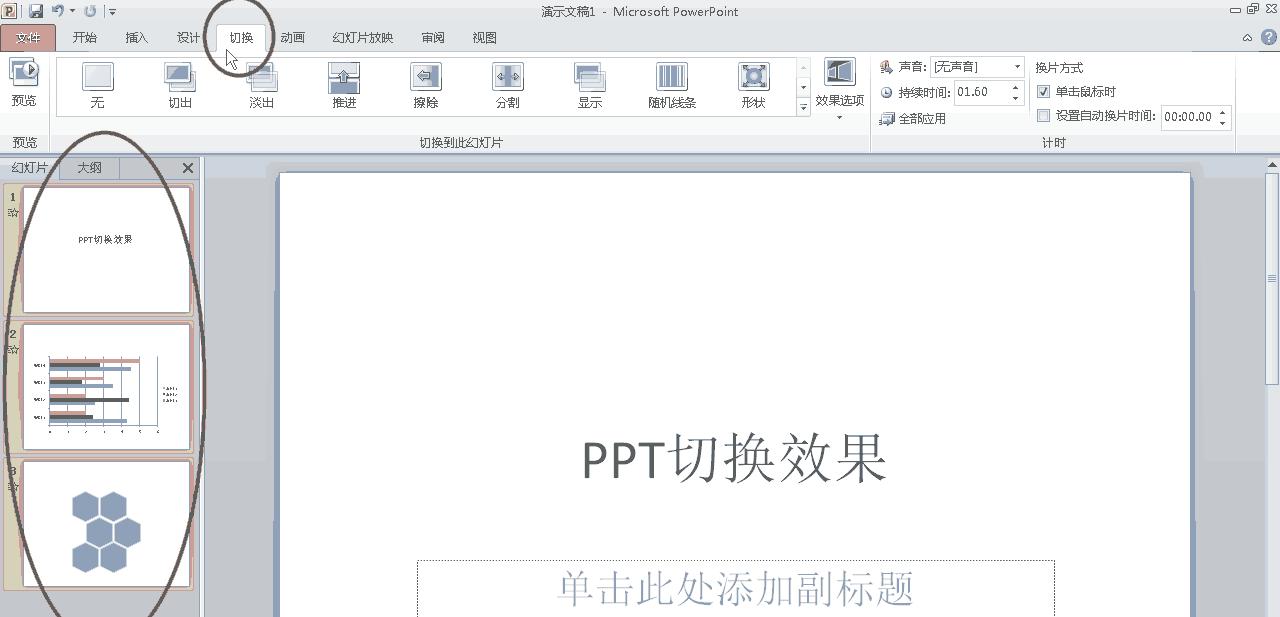Apply the 推进 (Push) transition
1280x617 pixels.
click(x=344, y=84)
